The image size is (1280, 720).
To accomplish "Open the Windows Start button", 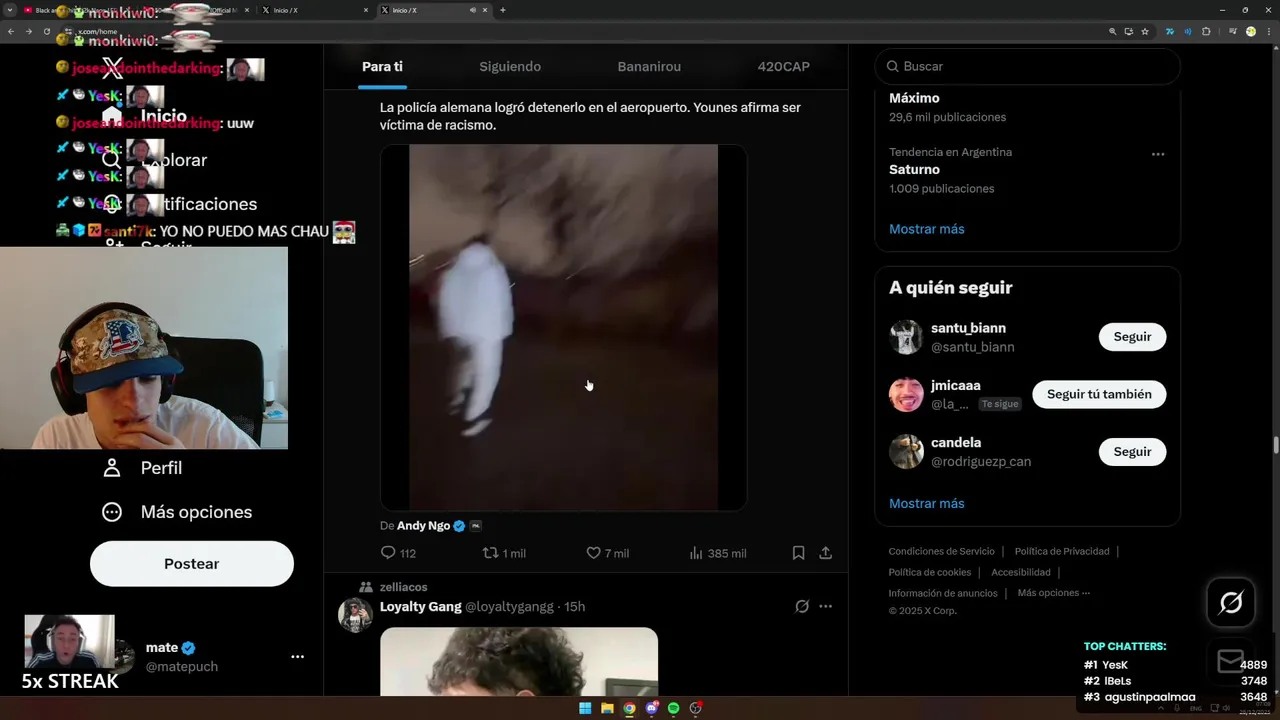I will click(585, 708).
